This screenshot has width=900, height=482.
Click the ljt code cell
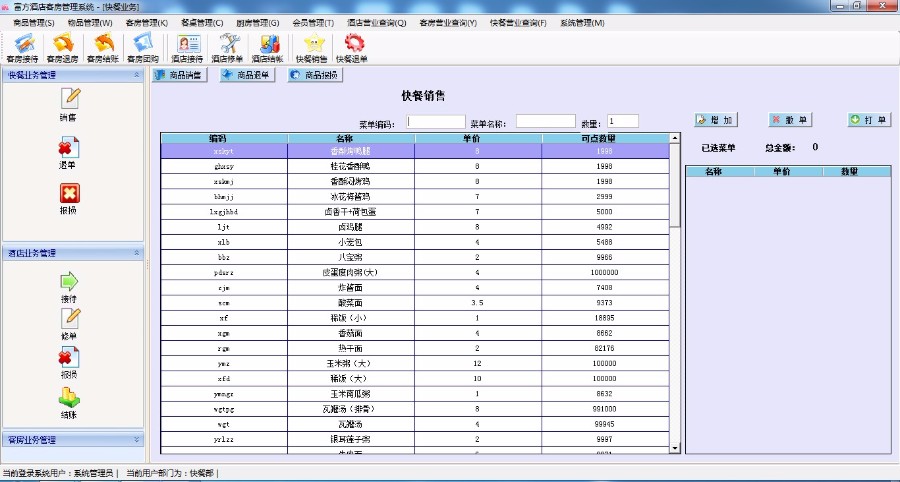click(x=224, y=227)
